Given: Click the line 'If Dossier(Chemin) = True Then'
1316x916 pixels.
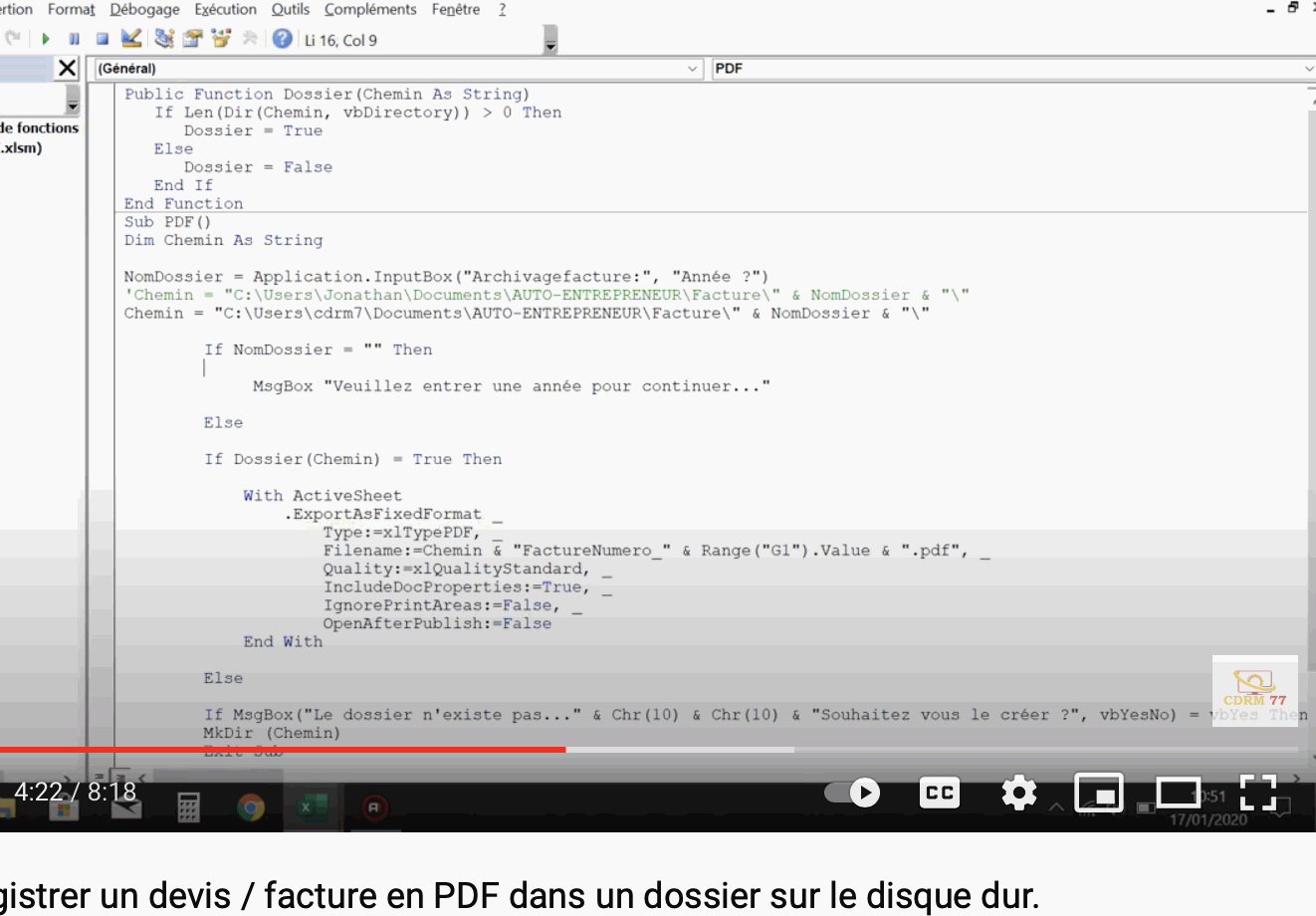Looking at the screenshot, I should pos(352,459).
